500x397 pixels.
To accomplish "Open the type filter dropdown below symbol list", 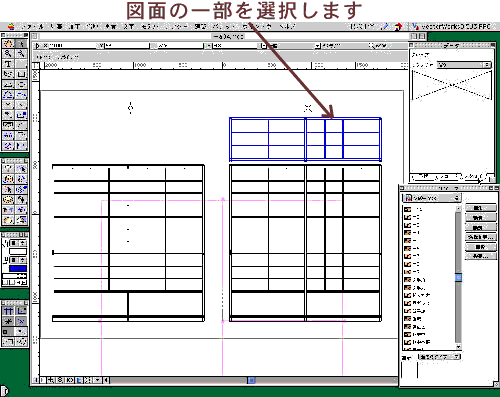I will [x=439, y=357].
